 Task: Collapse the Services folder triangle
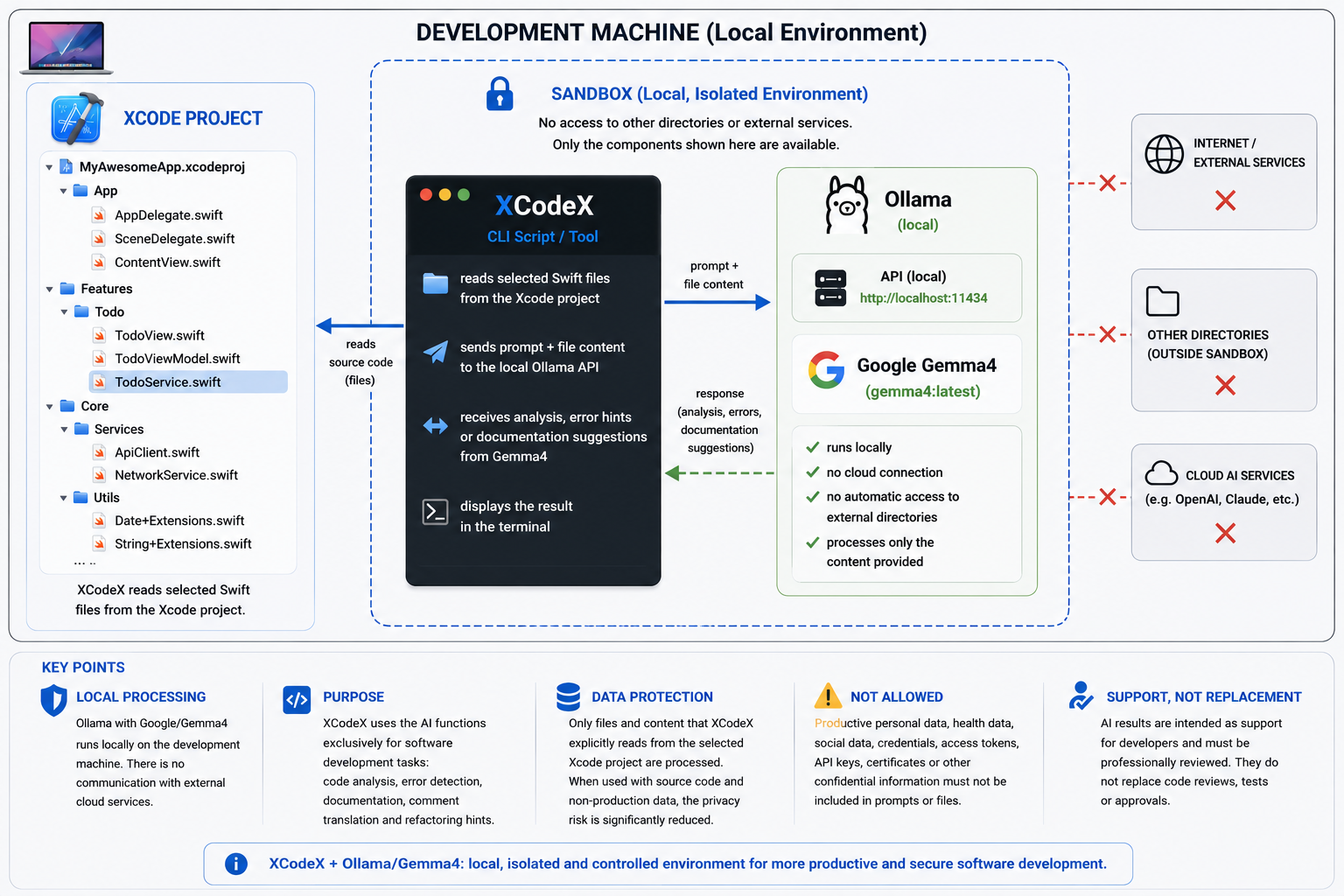(64, 429)
